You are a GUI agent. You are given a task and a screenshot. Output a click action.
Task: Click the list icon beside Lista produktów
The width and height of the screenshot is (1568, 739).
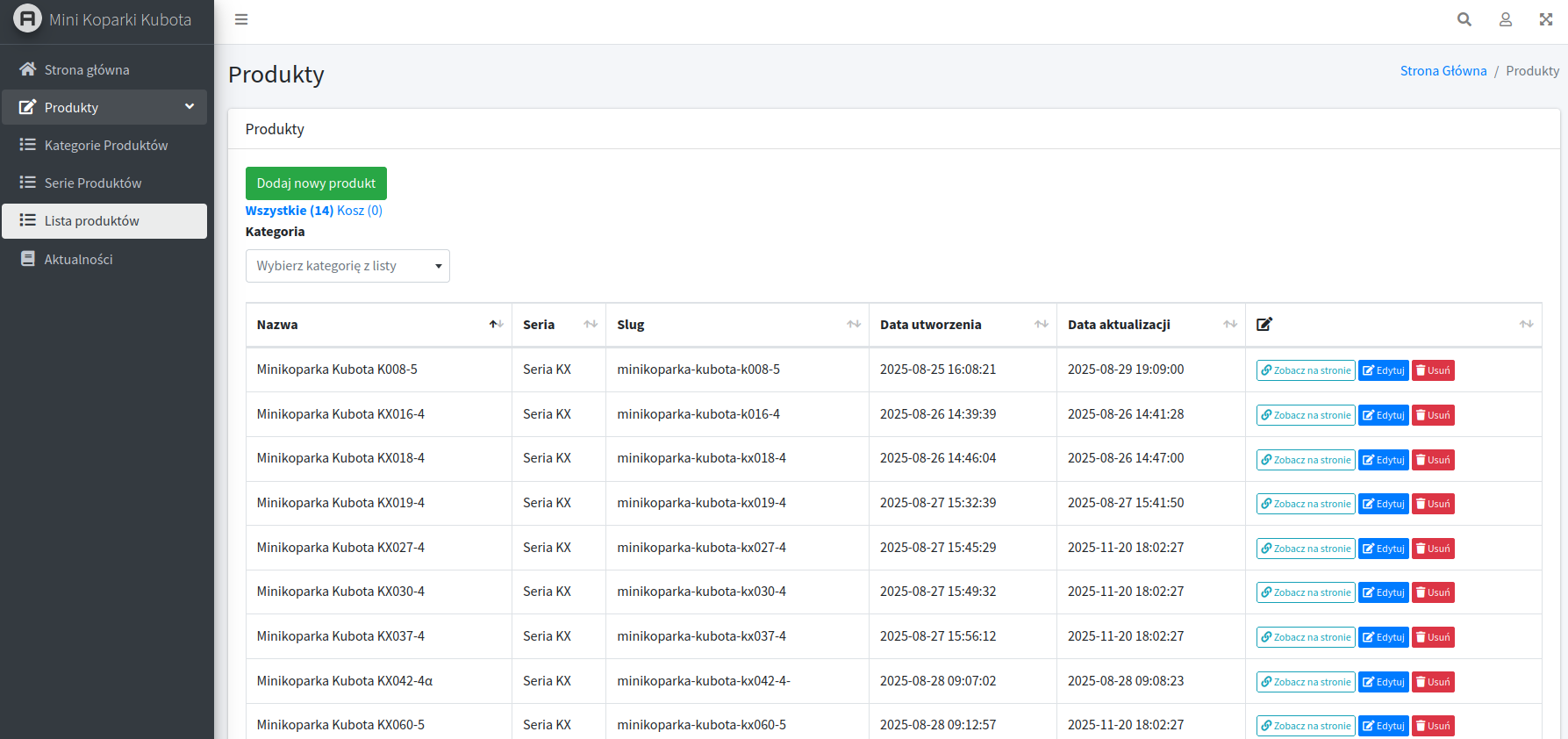click(28, 220)
